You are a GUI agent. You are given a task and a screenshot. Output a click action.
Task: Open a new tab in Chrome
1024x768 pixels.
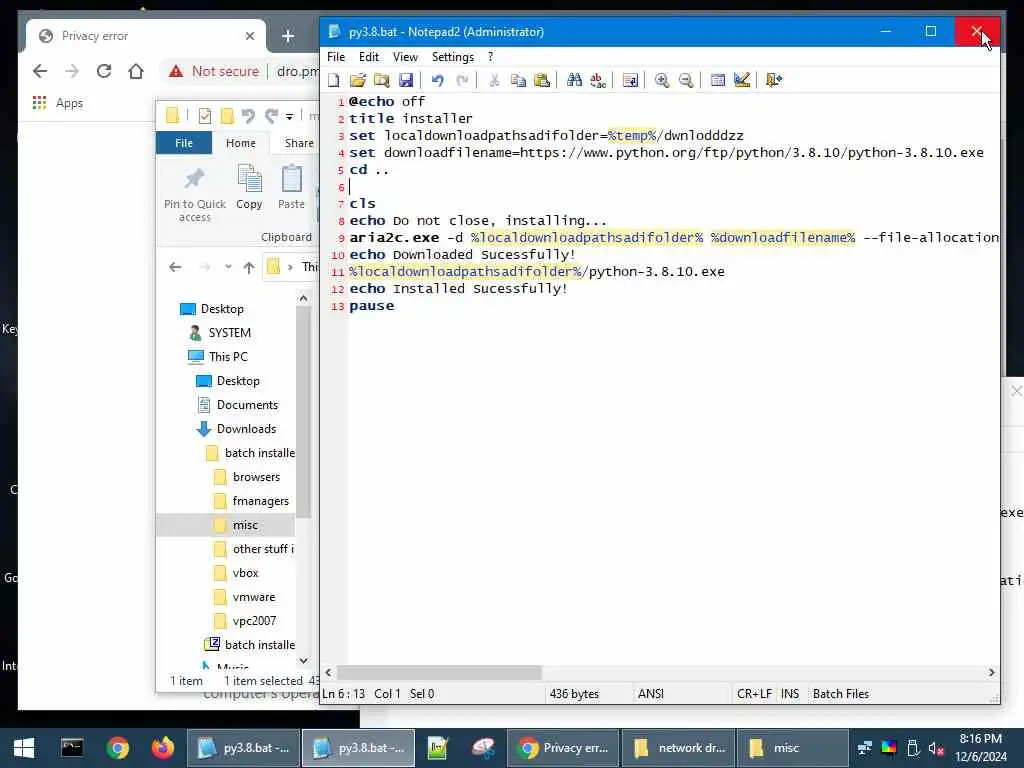287,36
